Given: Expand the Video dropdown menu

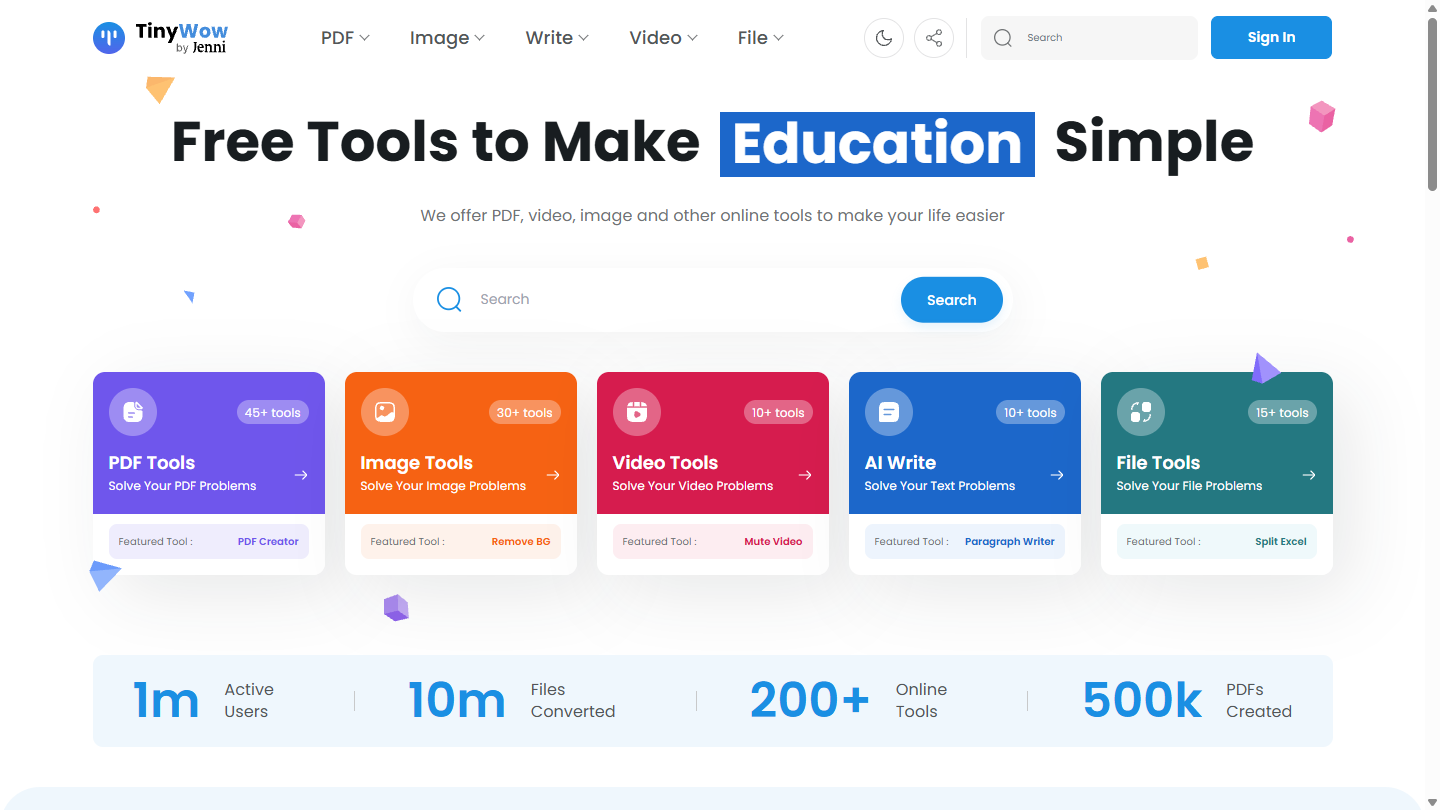Looking at the screenshot, I should (x=663, y=38).
